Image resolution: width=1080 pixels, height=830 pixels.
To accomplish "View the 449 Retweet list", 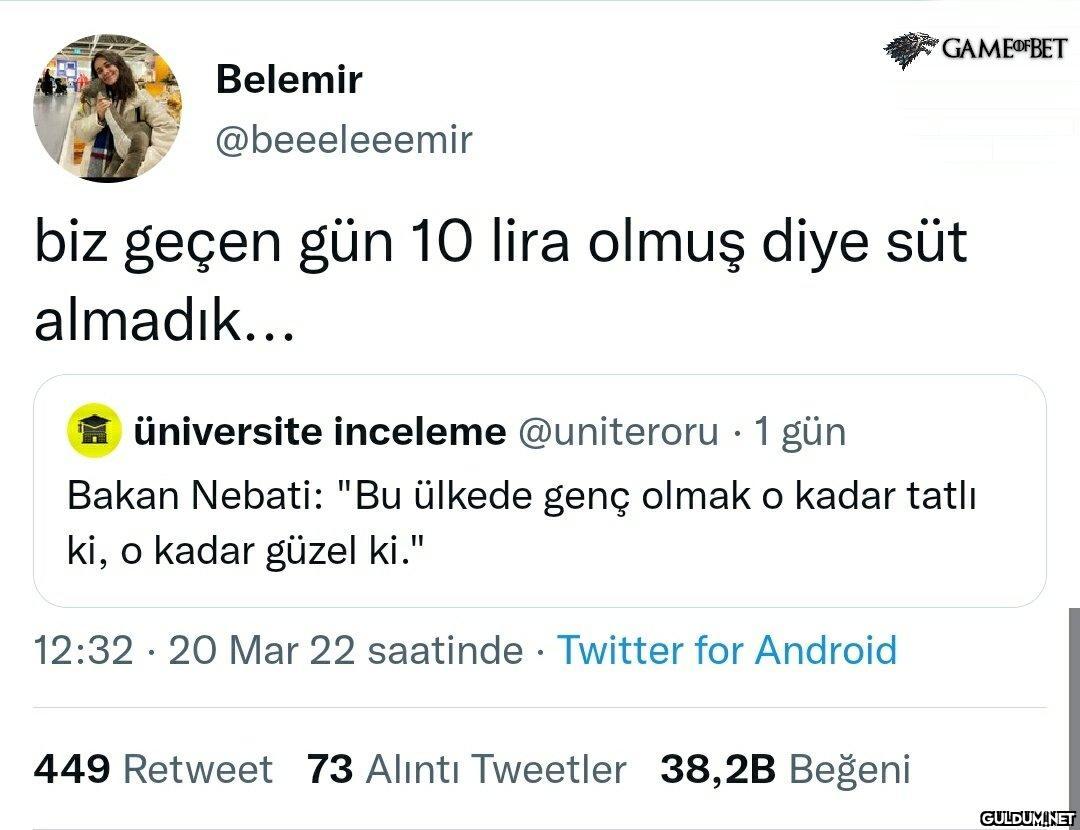I will click(152, 769).
